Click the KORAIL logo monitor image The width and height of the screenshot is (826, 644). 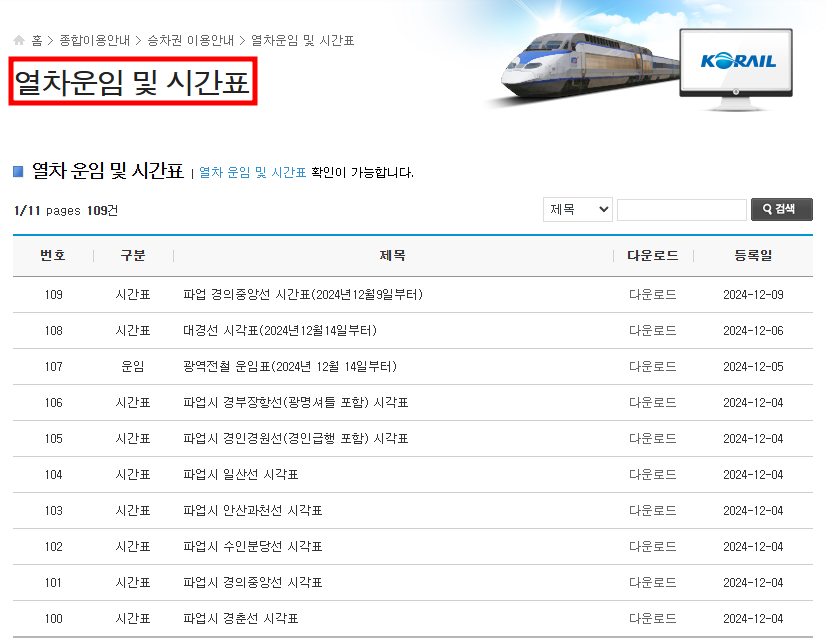736,68
